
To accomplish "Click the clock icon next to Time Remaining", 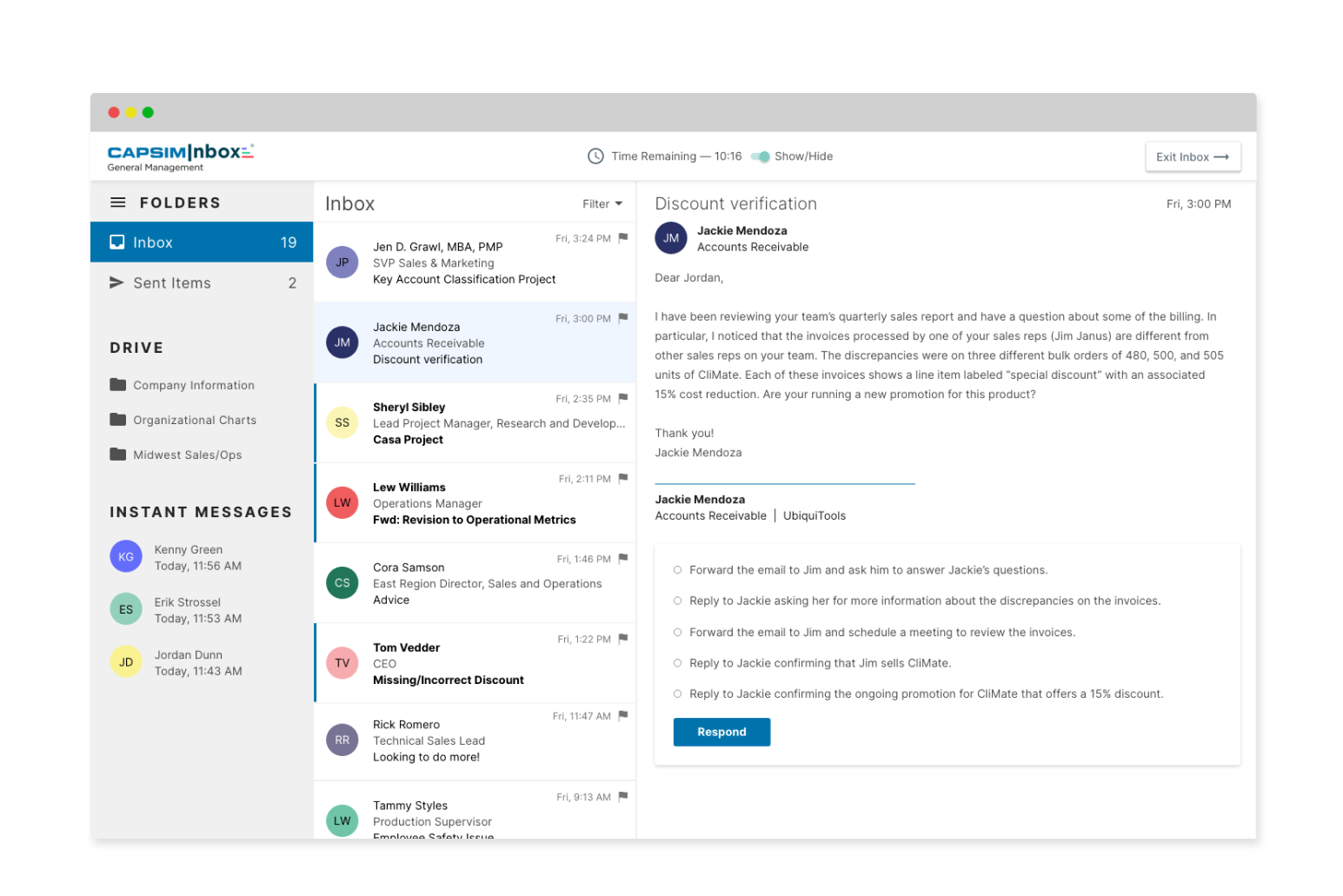I will click(x=595, y=156).
